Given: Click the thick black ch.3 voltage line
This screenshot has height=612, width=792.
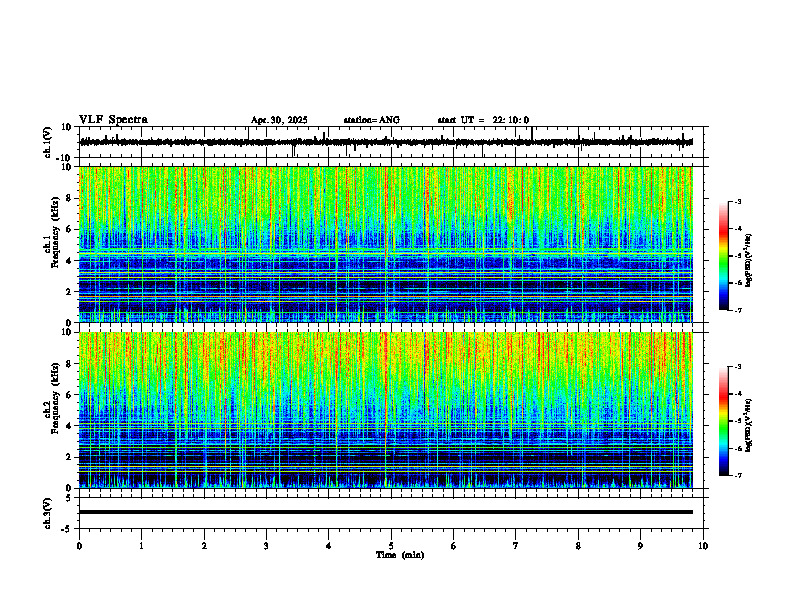Looking at the screenshot, I should (386, 512).
